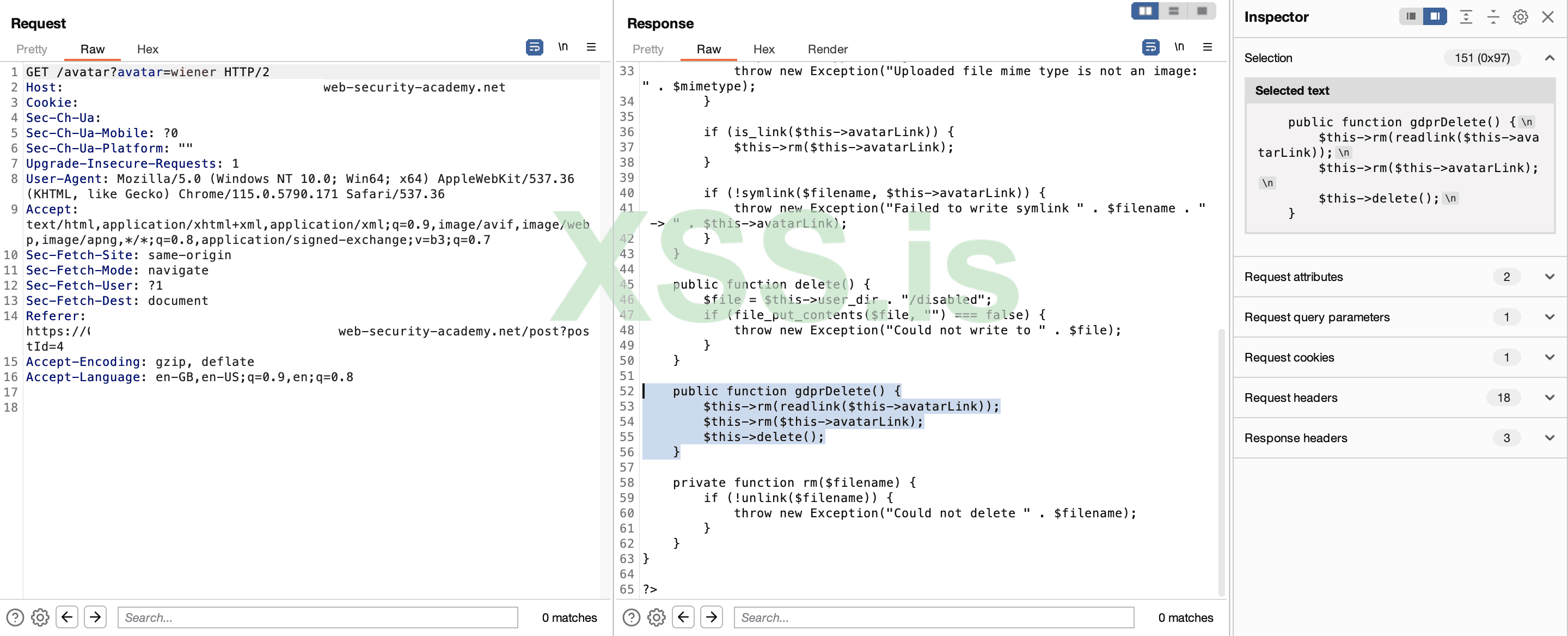
Task: Click Response search settings gear icon
Action: point(656,617)
